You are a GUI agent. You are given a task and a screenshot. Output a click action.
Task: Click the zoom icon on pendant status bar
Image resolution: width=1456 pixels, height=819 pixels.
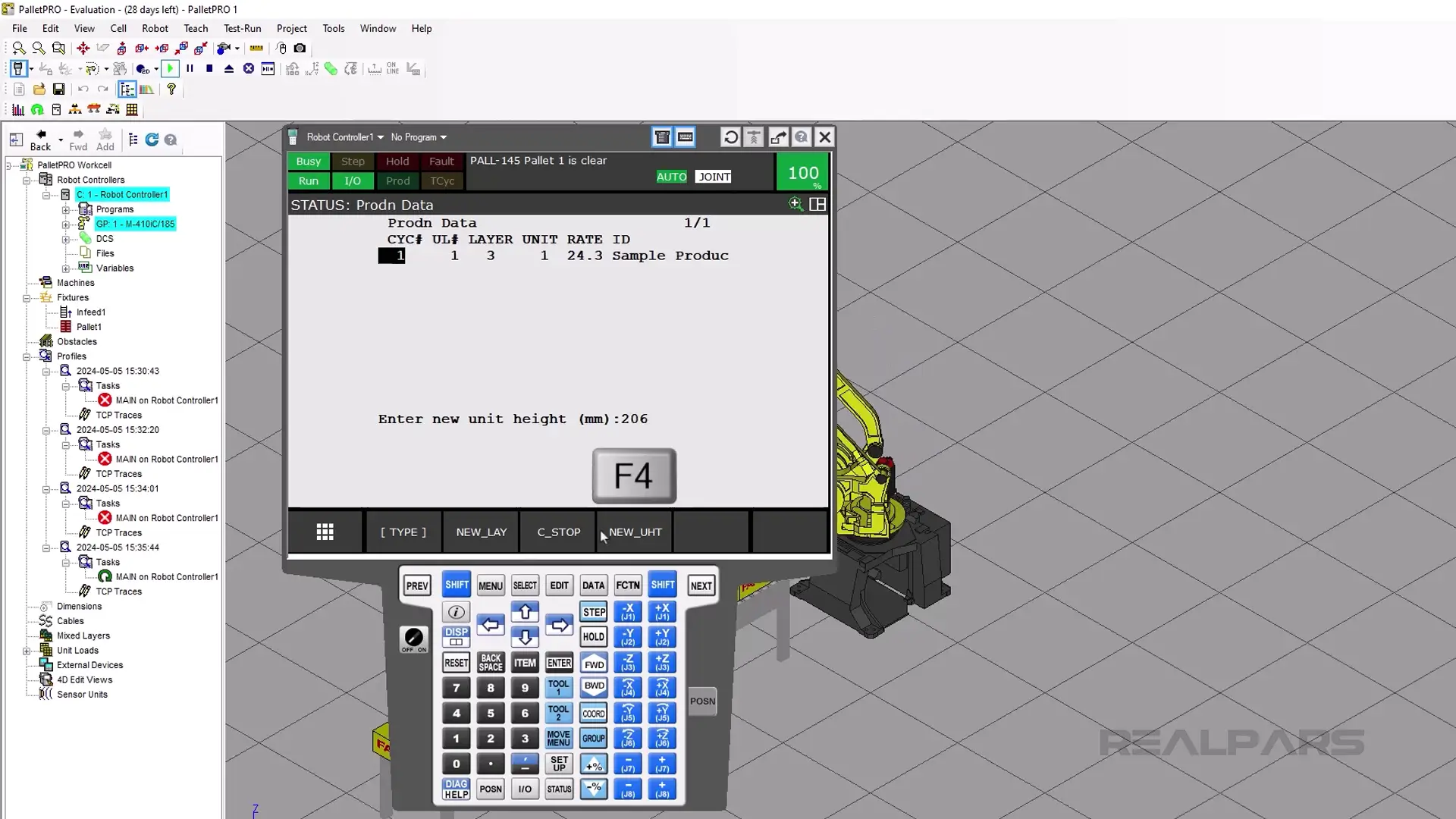click(795, 204)
